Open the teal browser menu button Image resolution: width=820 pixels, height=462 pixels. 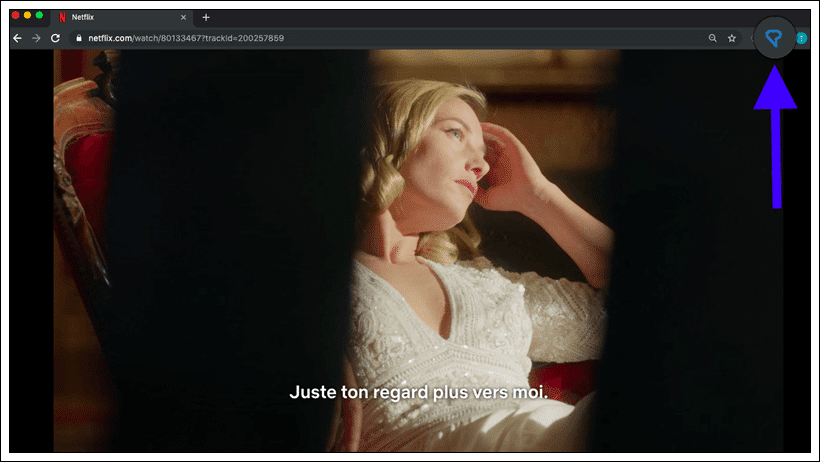pyautogui.click(x=801, y=38)
